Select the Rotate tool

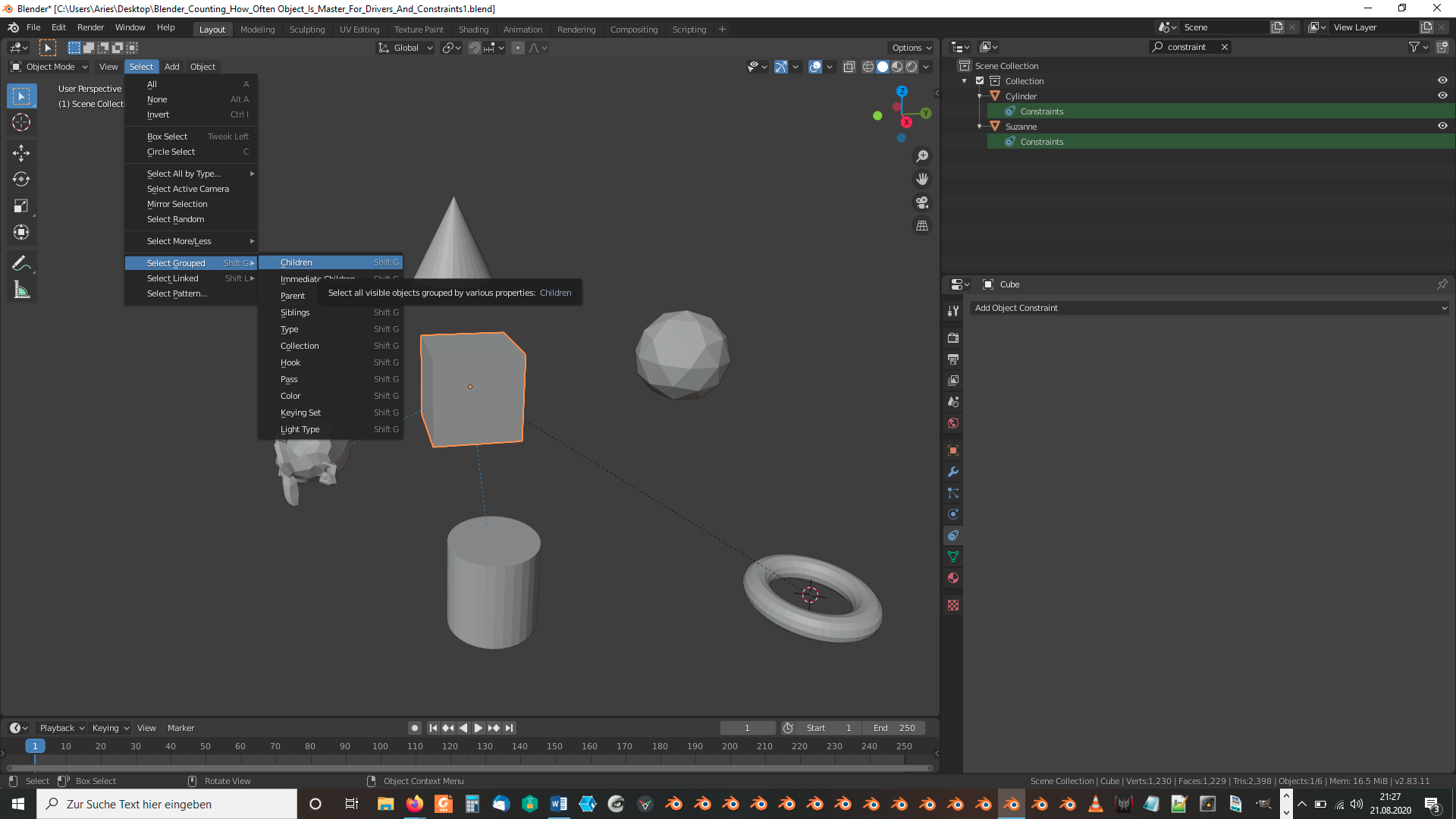[x=21, y=180]
